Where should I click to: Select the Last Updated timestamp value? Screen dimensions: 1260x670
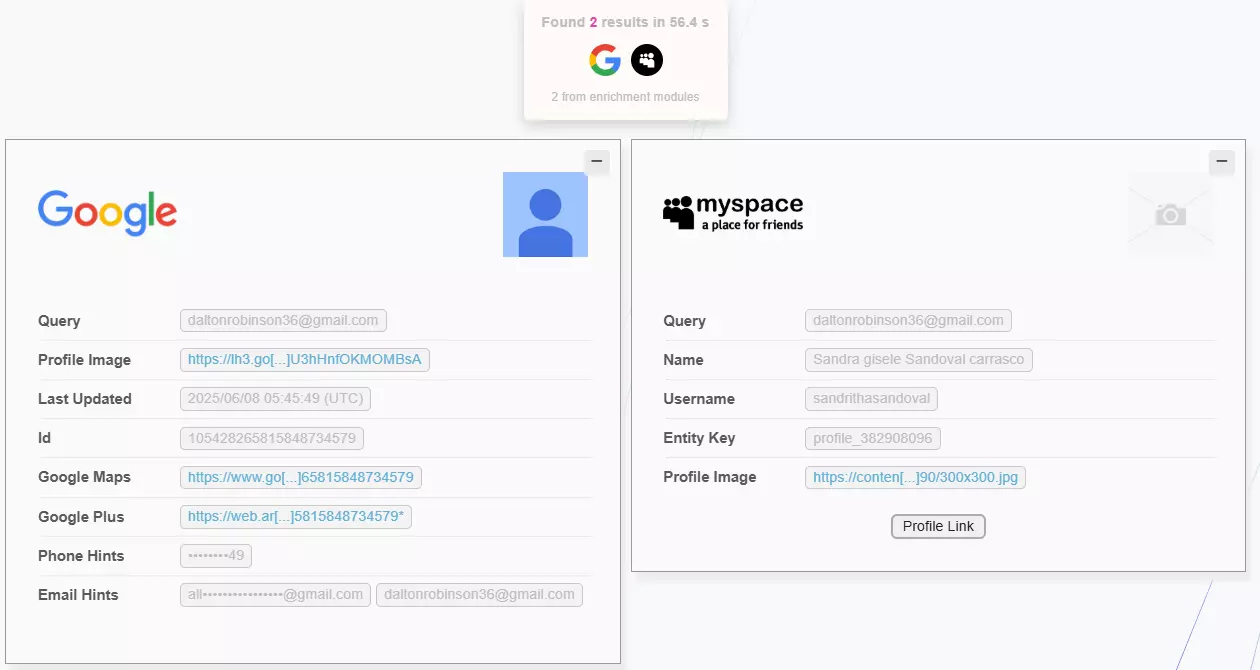(275, 399)
